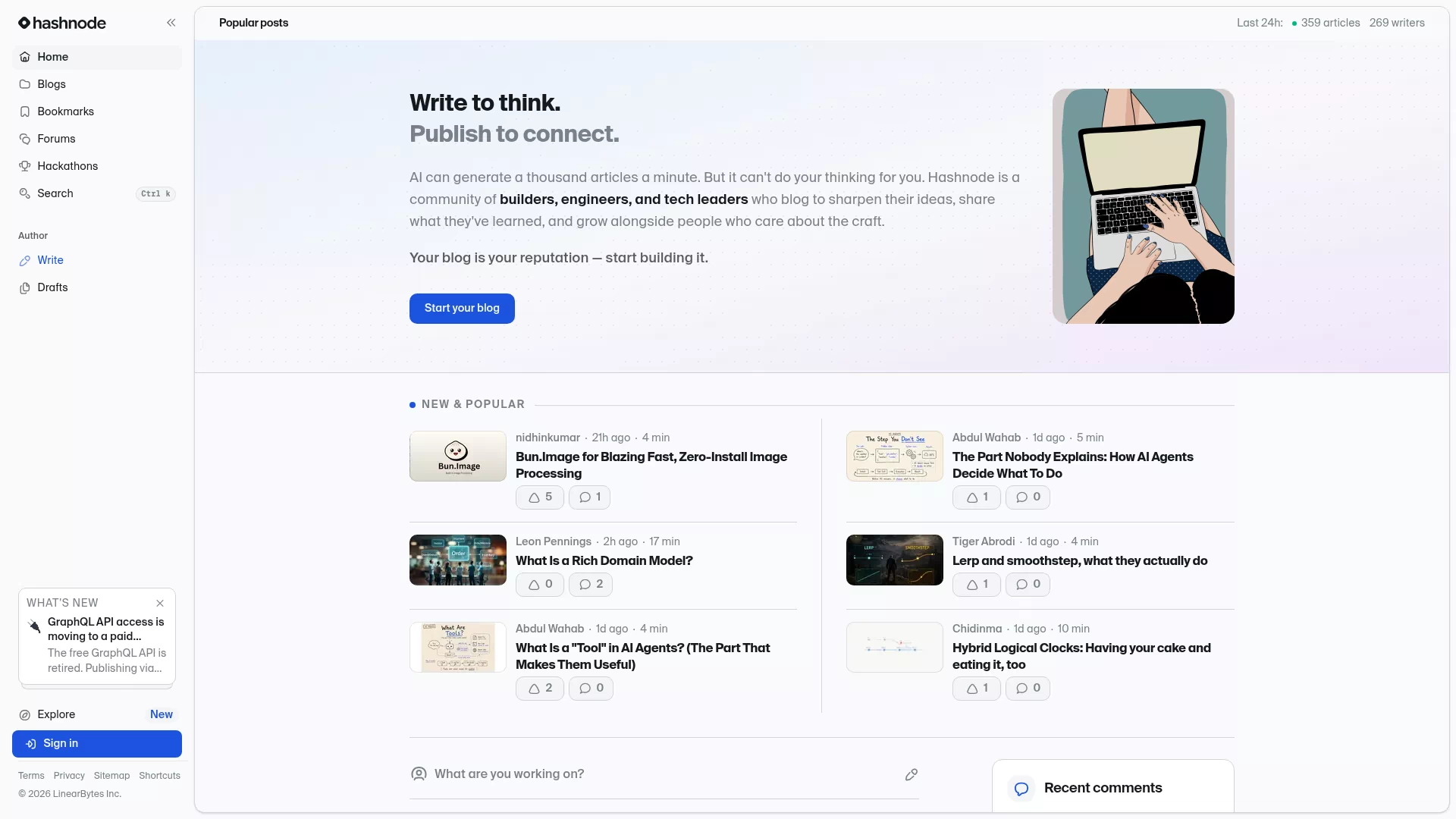Viewport: 1456px width, 819px height.
Task: Open Hybrid Logical Clocks article title
Action: tap(1081, 656)
